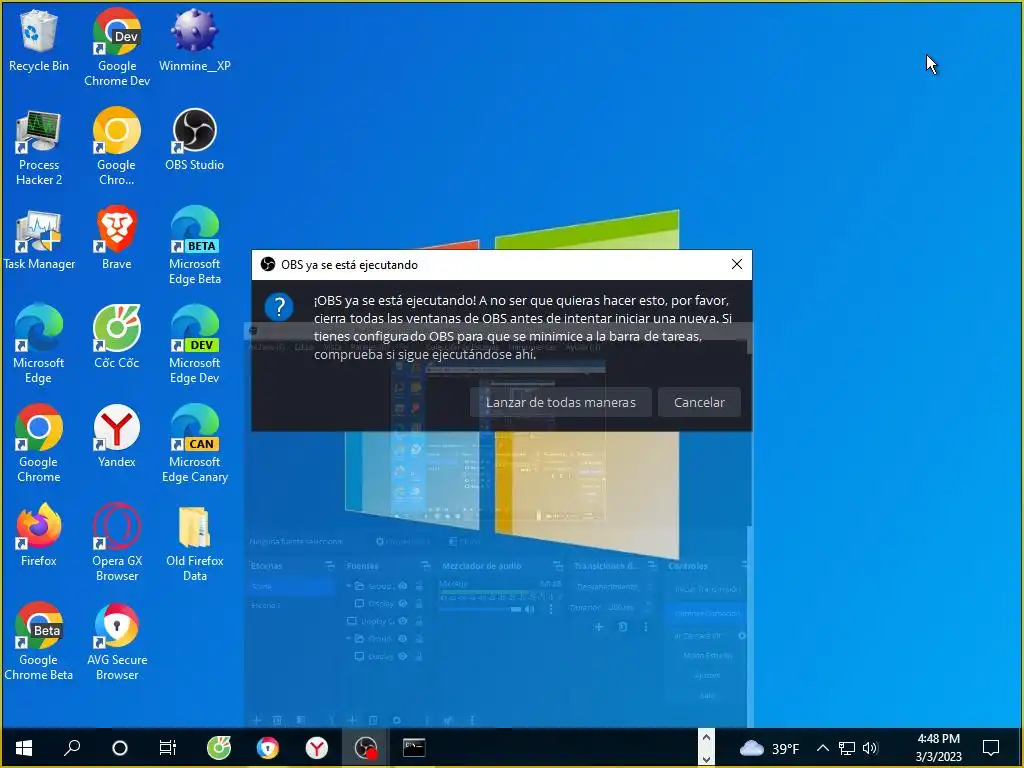Switch to the Command Prompt taskbar button
The image size is (1024, 768).
coord(414,748)
